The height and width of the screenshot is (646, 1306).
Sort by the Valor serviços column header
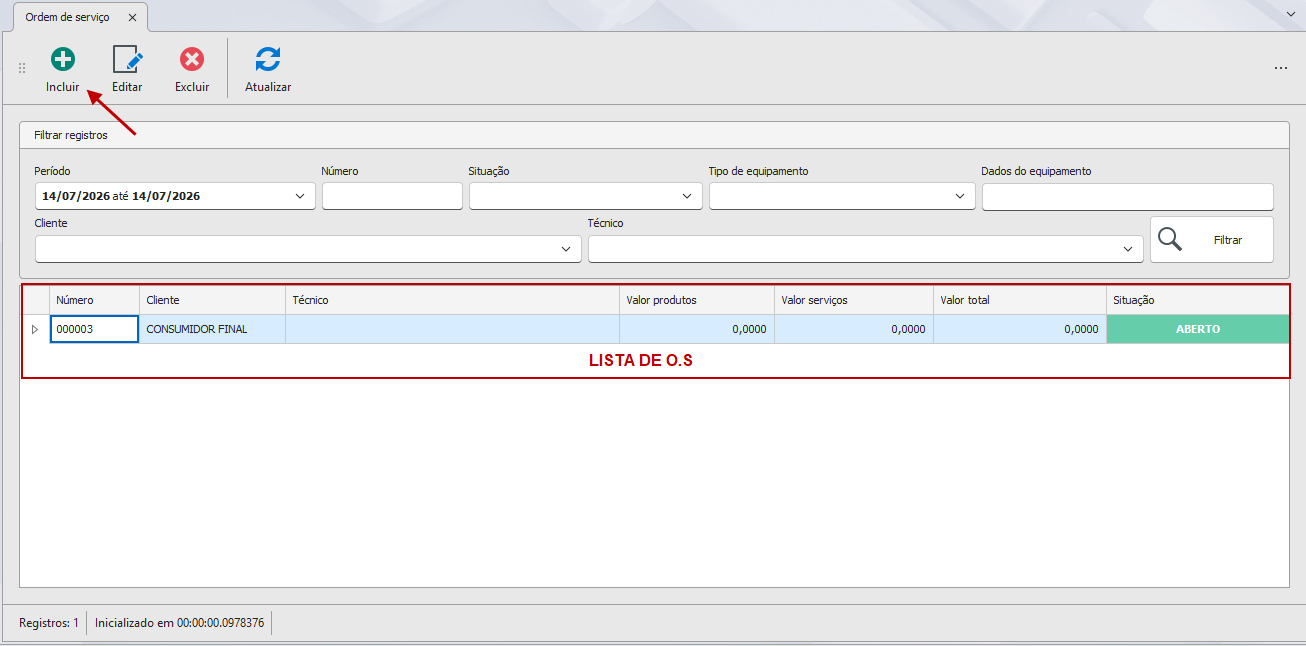854,300
